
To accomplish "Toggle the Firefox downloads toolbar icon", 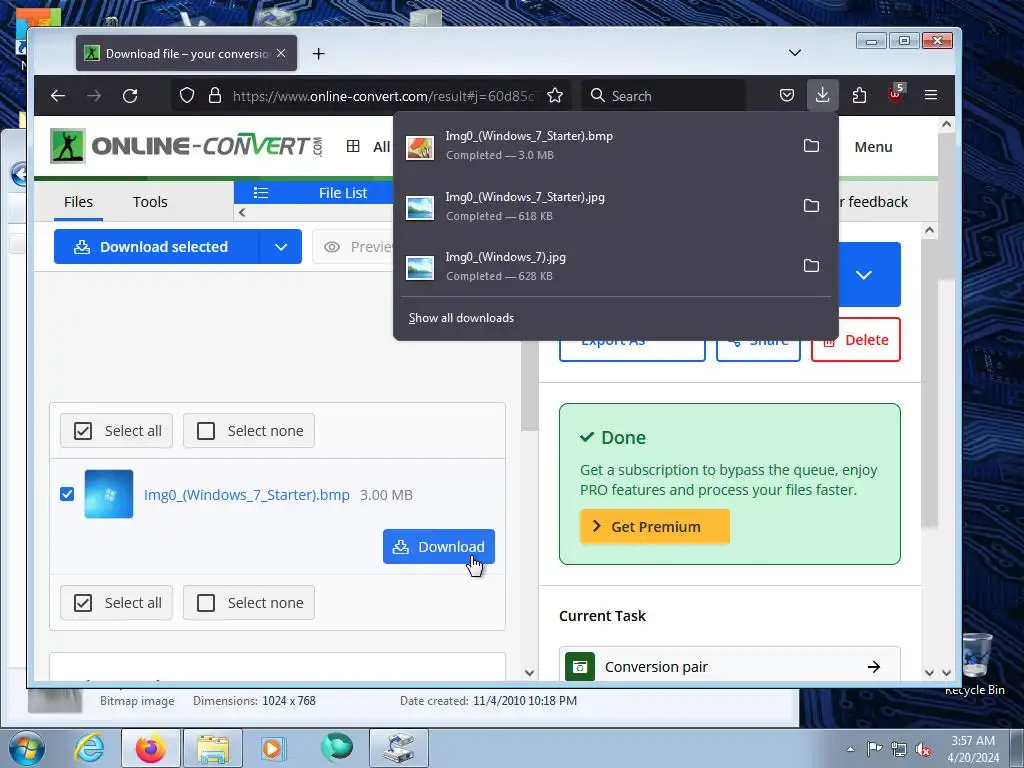I will click(x=823, y=95).
